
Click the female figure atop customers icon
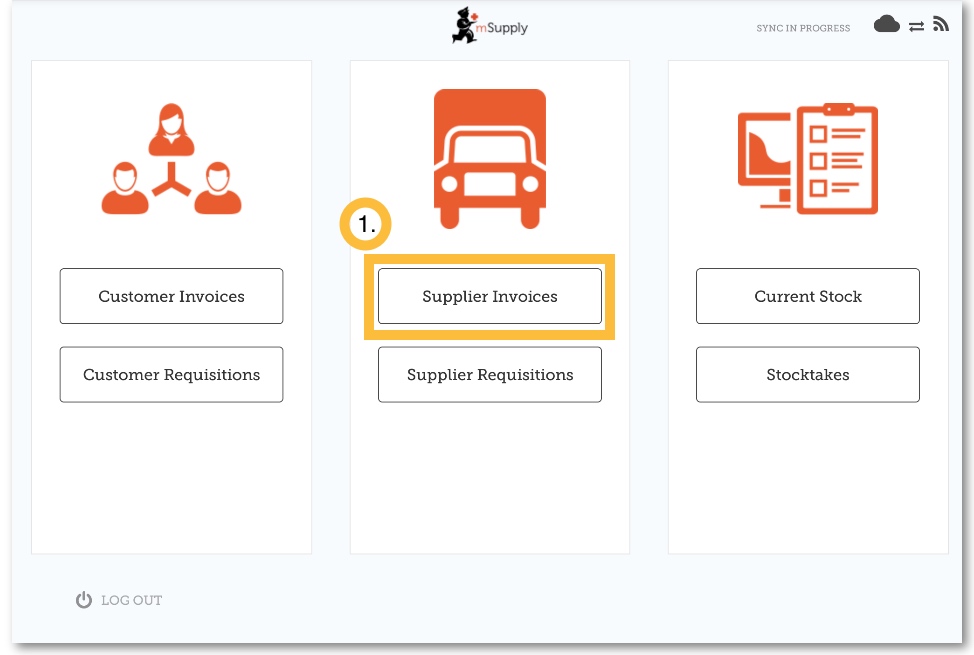pyautogui.click(x=171, y=130)
